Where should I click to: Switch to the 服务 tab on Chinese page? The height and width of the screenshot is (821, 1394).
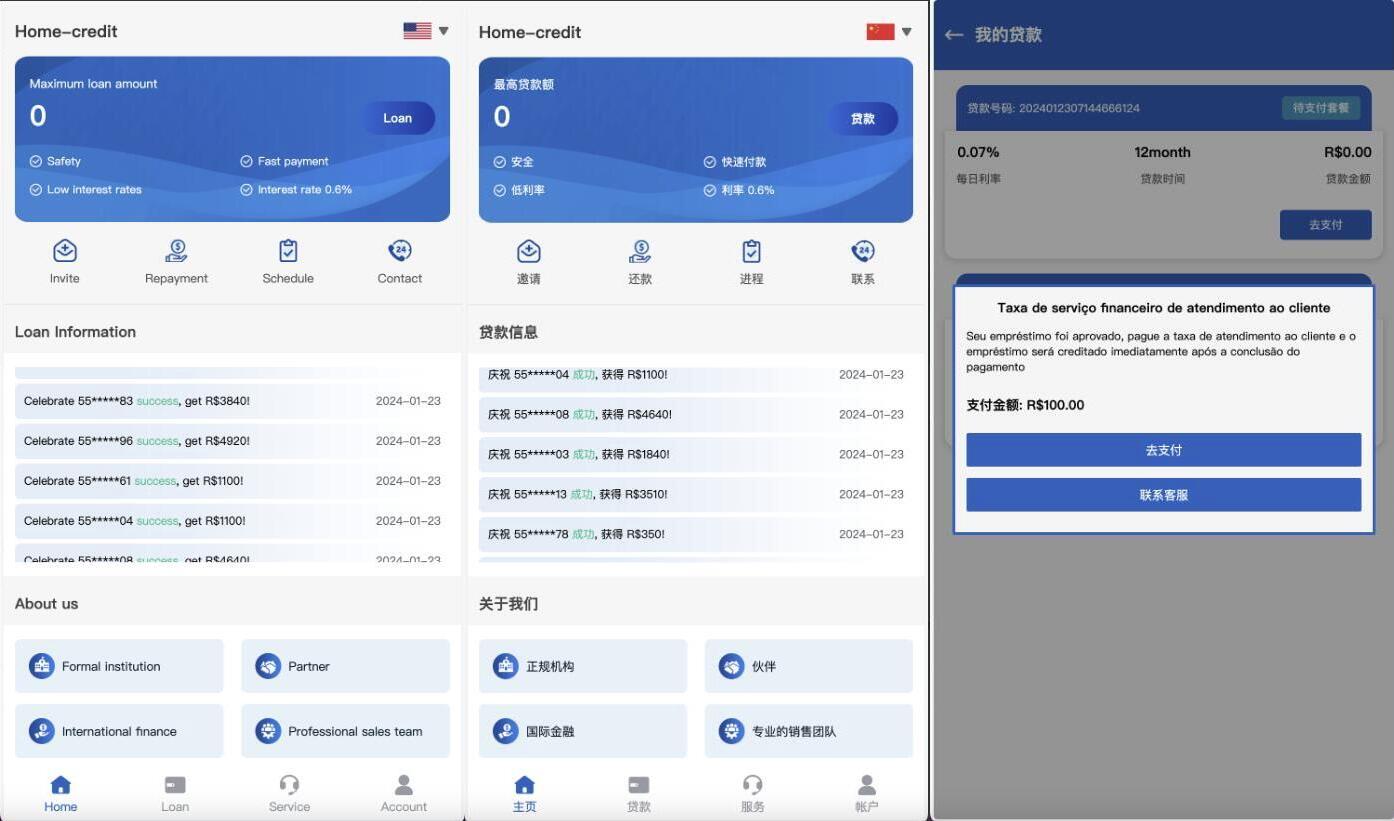point(751,793)
